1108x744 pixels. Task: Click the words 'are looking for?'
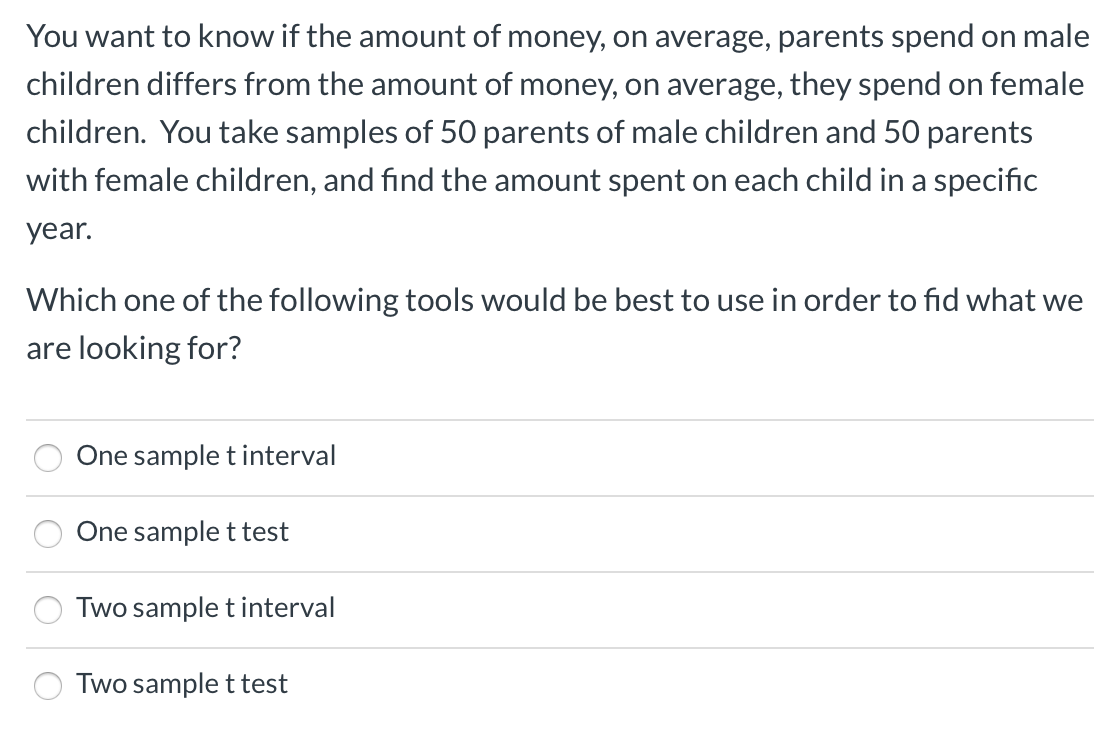tap(133, 348)
